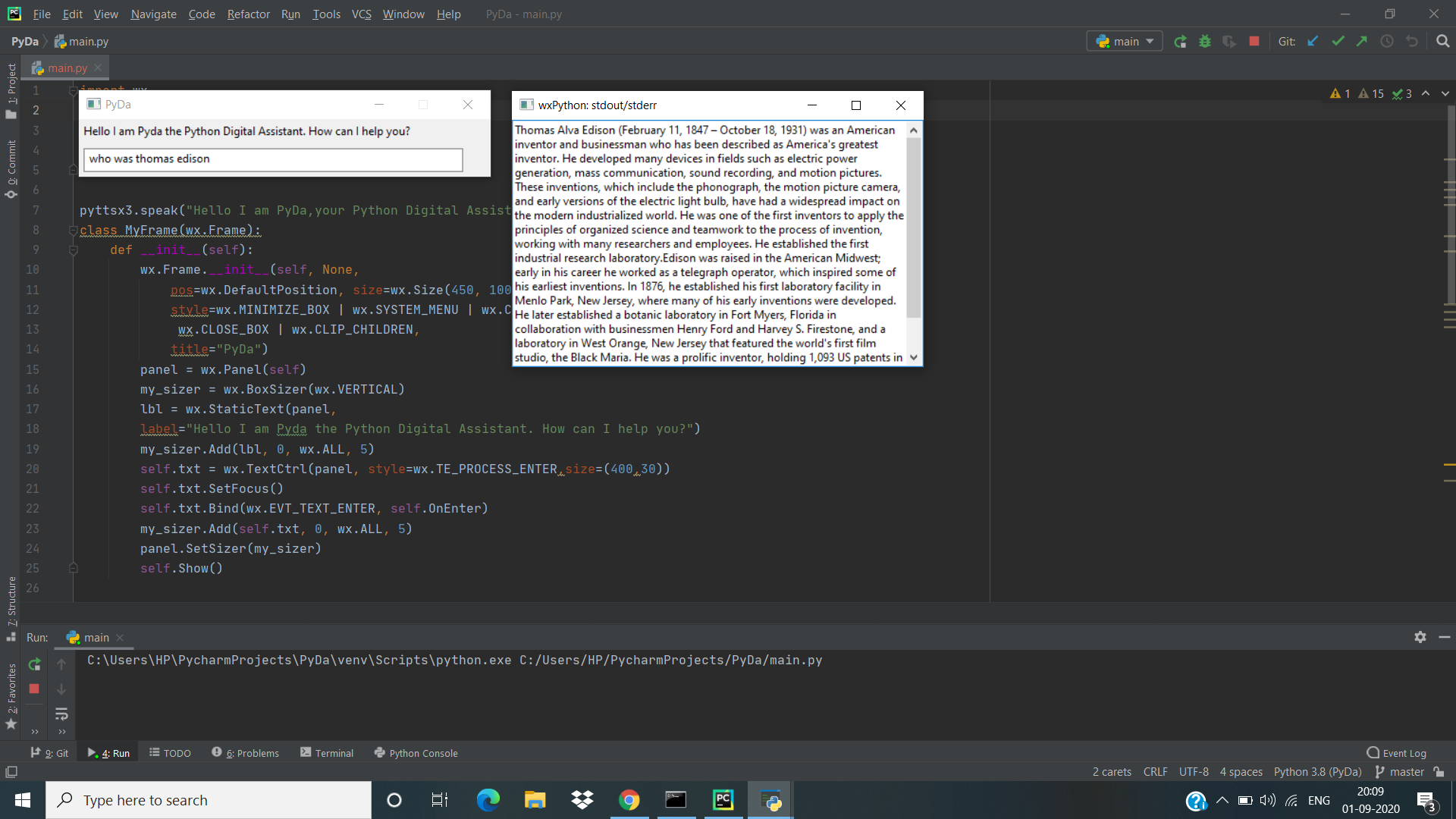Hide the Run tool window
Screen dimensions: 1456x819
coord(1445,637)
